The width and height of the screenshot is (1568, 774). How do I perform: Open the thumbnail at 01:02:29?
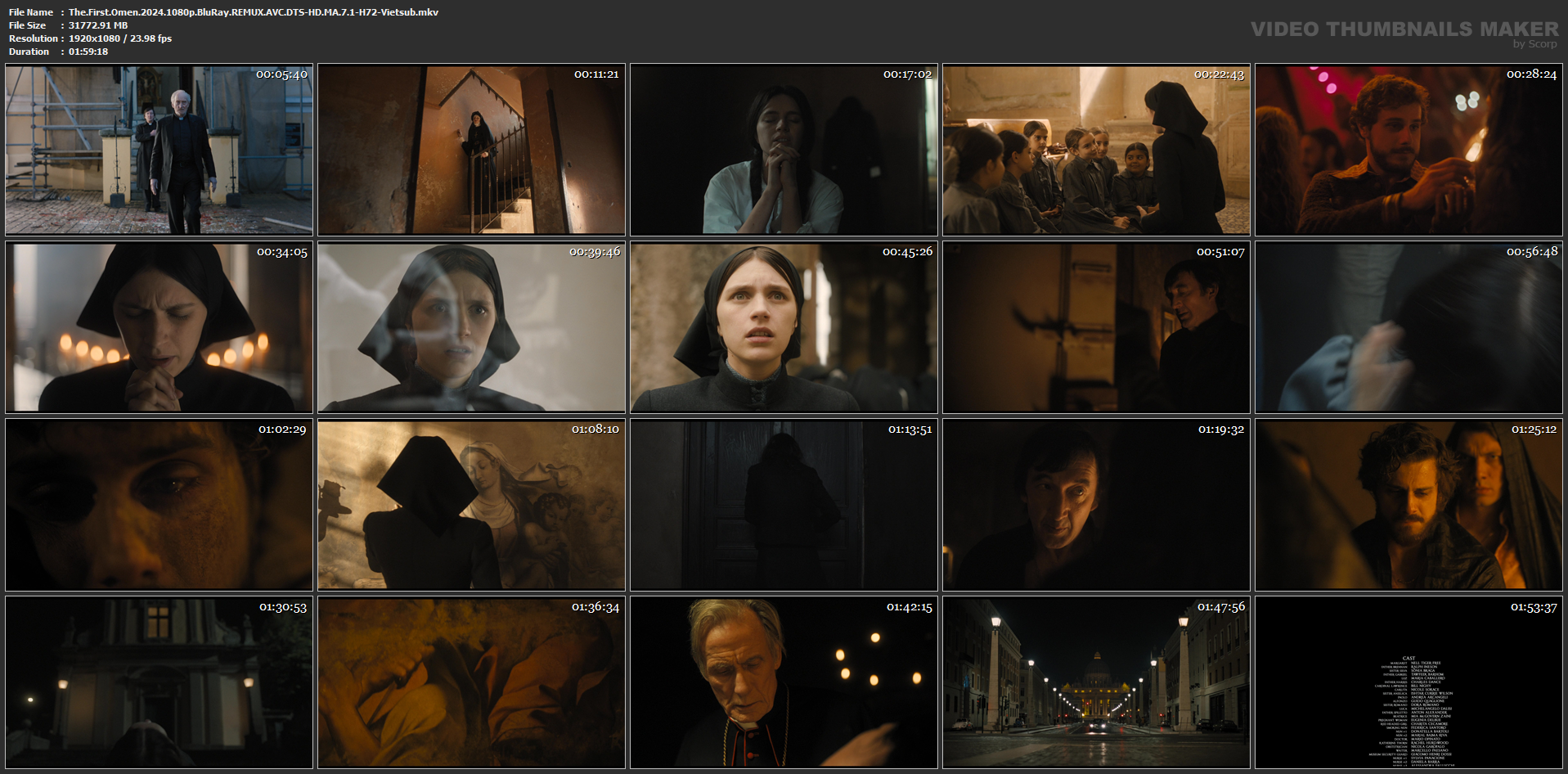point(159,505)
